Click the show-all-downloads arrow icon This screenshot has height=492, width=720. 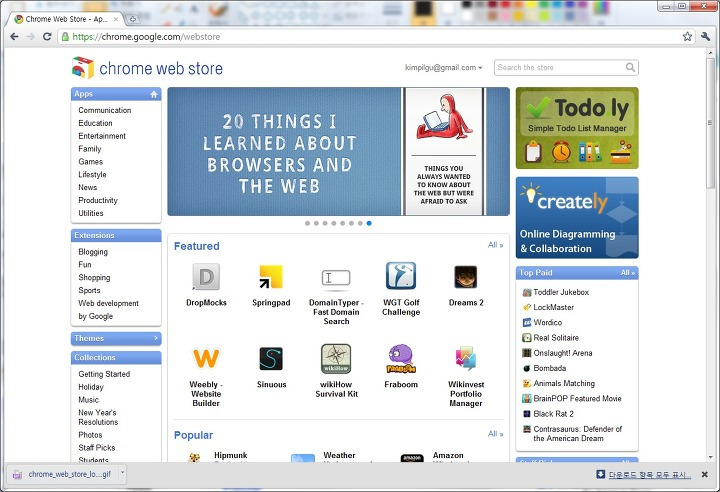pos(600,474)
